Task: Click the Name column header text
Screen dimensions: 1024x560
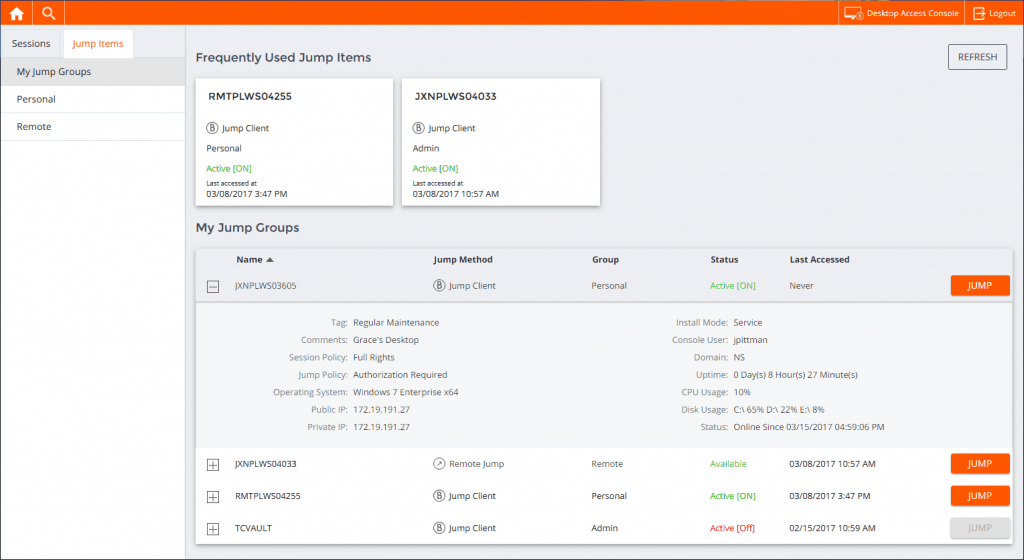Action: point(249,259)
